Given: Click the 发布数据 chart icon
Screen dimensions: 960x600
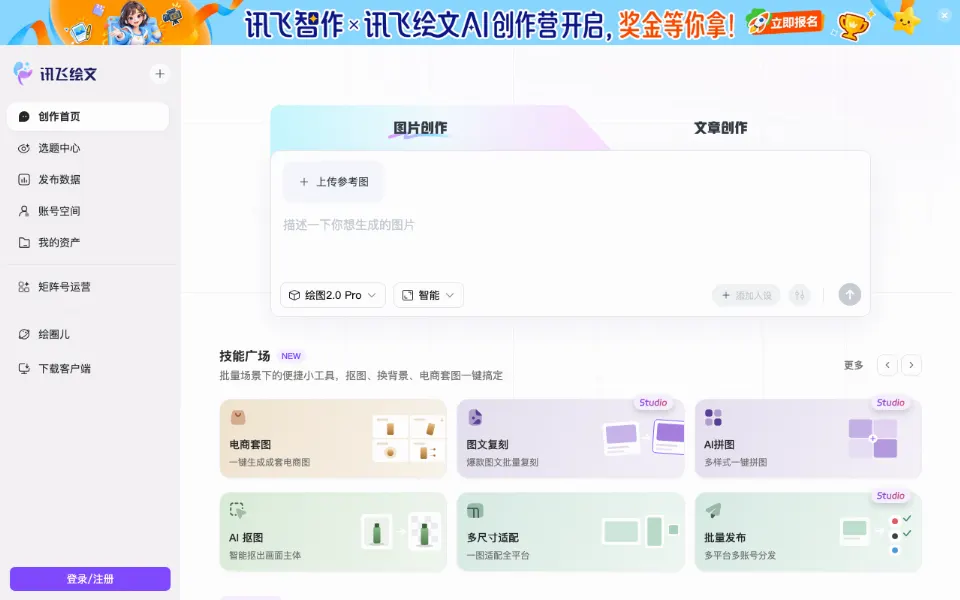Looking at the screenshot, I should [24, 179].
